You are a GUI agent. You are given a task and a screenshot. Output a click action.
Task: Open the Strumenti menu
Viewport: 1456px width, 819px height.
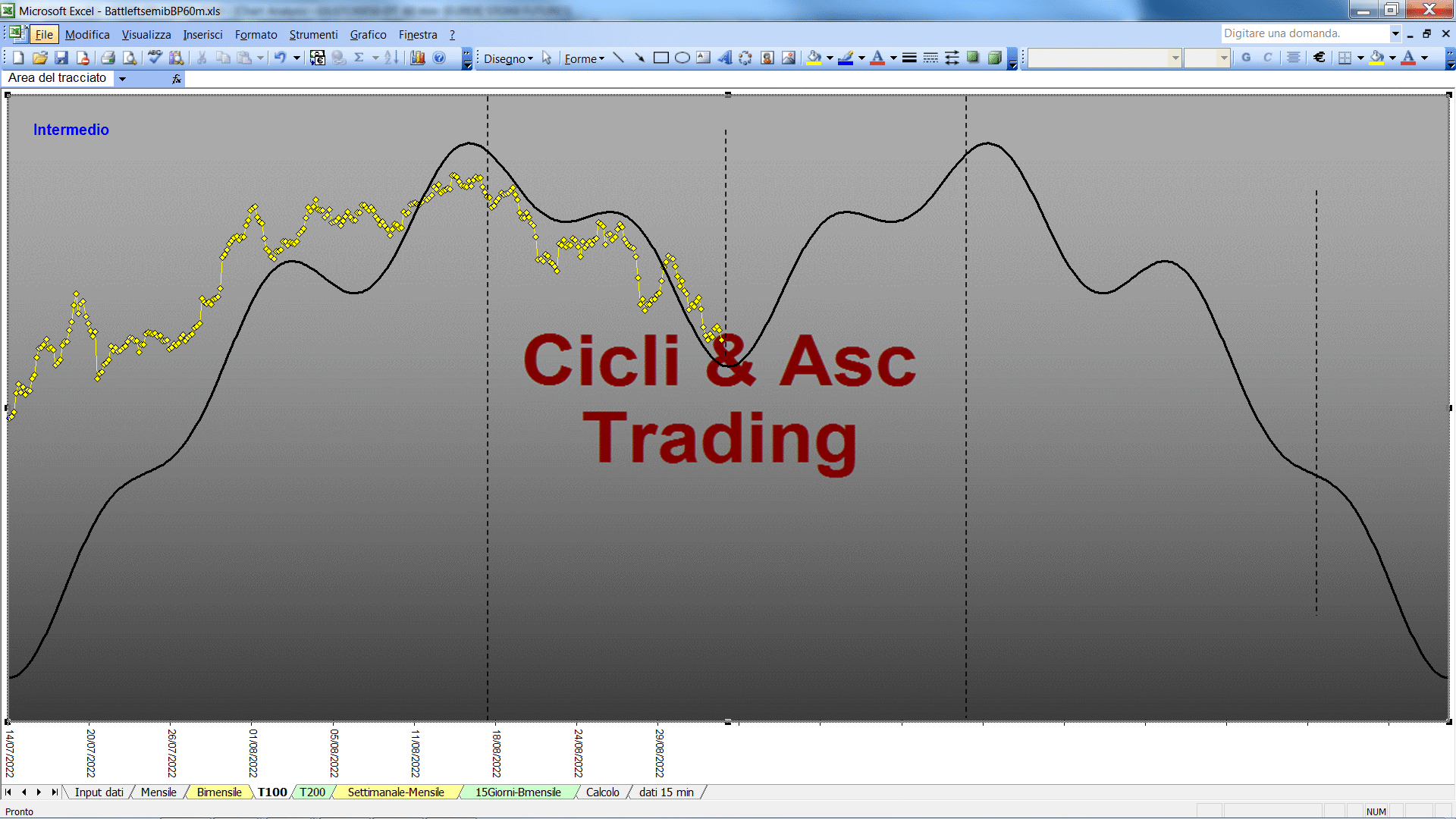pos(313,34)
